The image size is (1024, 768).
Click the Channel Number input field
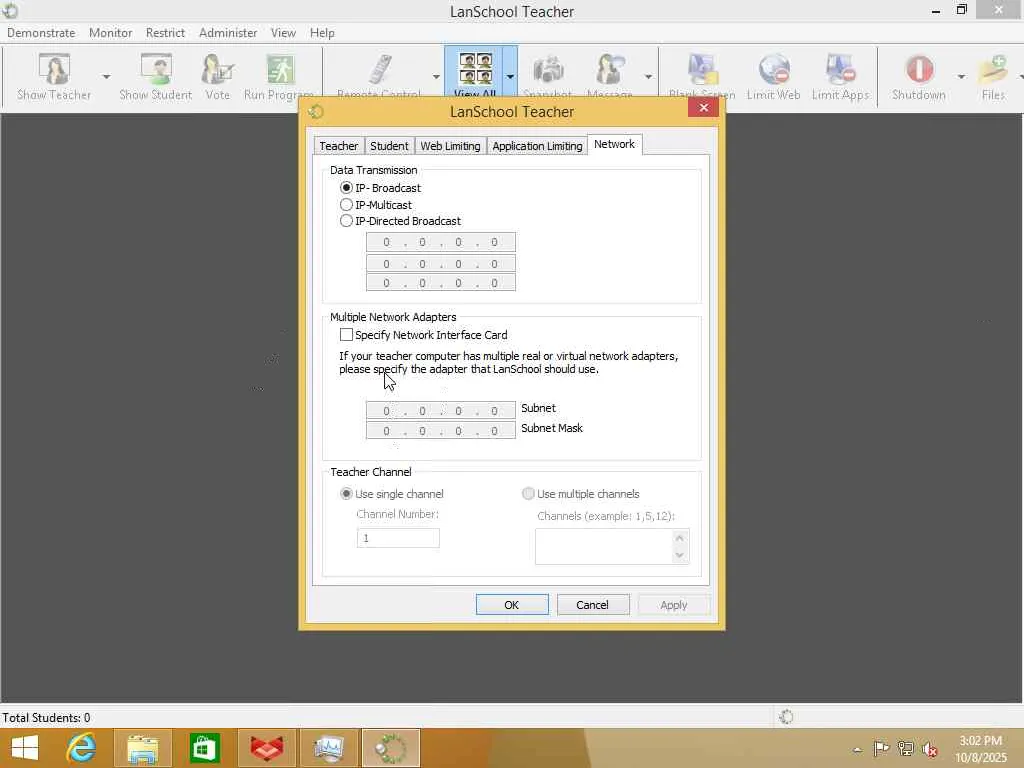click(398, 538)
